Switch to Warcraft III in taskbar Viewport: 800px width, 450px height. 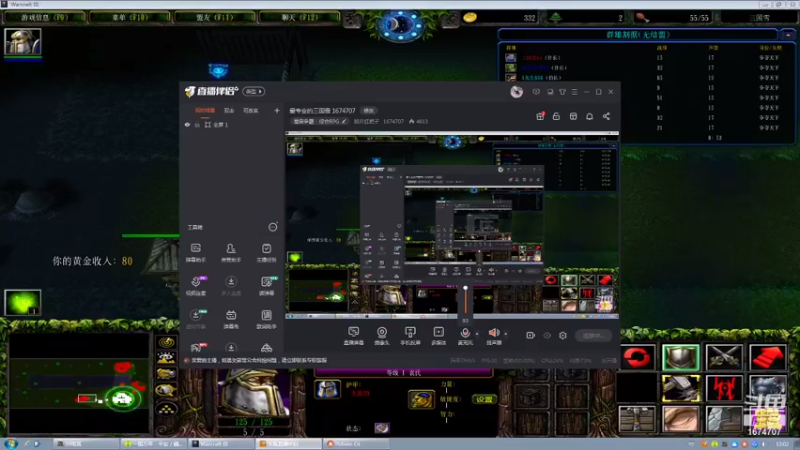click(219, 444)
